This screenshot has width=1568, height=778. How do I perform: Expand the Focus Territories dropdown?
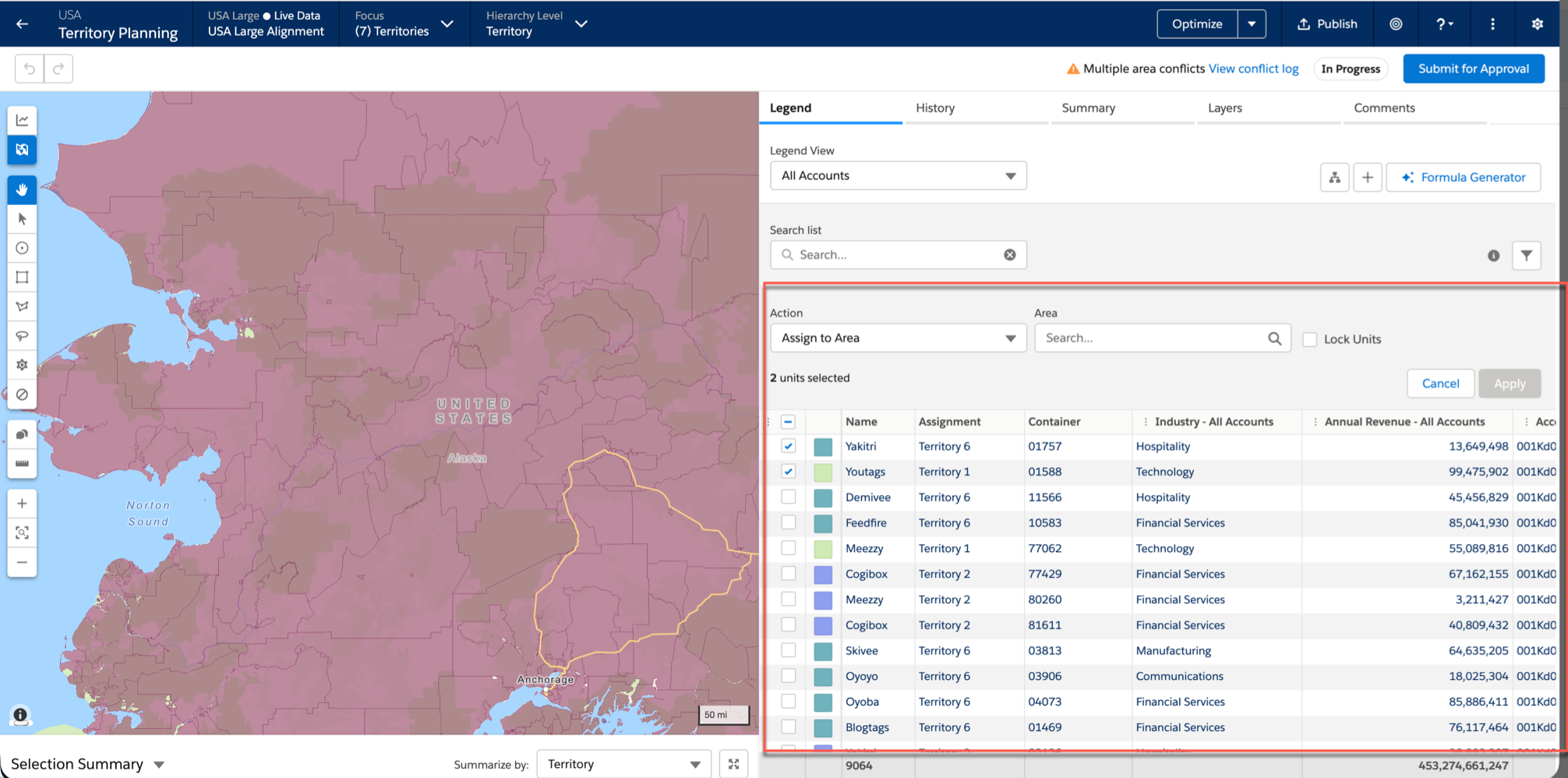click(x=447, y=24)
